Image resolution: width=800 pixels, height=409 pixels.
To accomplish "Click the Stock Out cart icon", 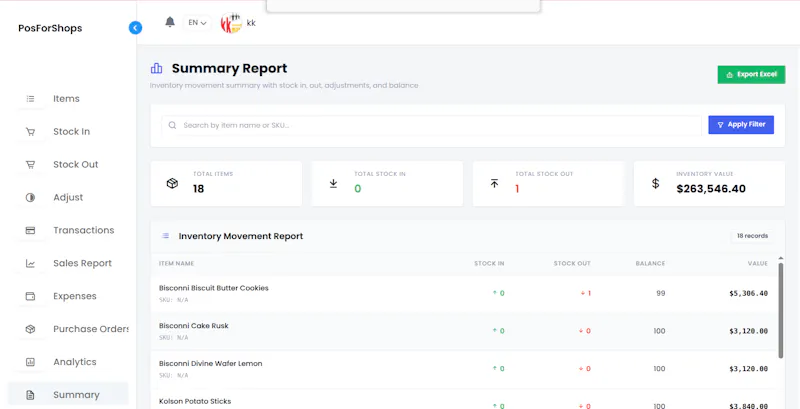I will (x=31, y=165).
